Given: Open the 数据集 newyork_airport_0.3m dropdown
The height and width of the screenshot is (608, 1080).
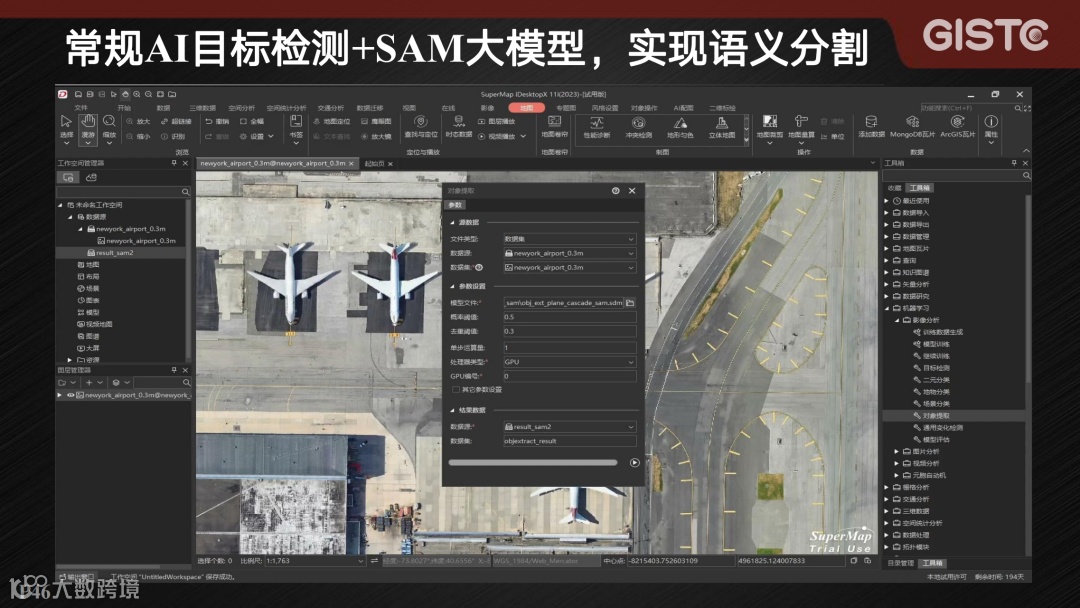Looking at the screenshot, I should pyautogui.click(x=630, y=268).
